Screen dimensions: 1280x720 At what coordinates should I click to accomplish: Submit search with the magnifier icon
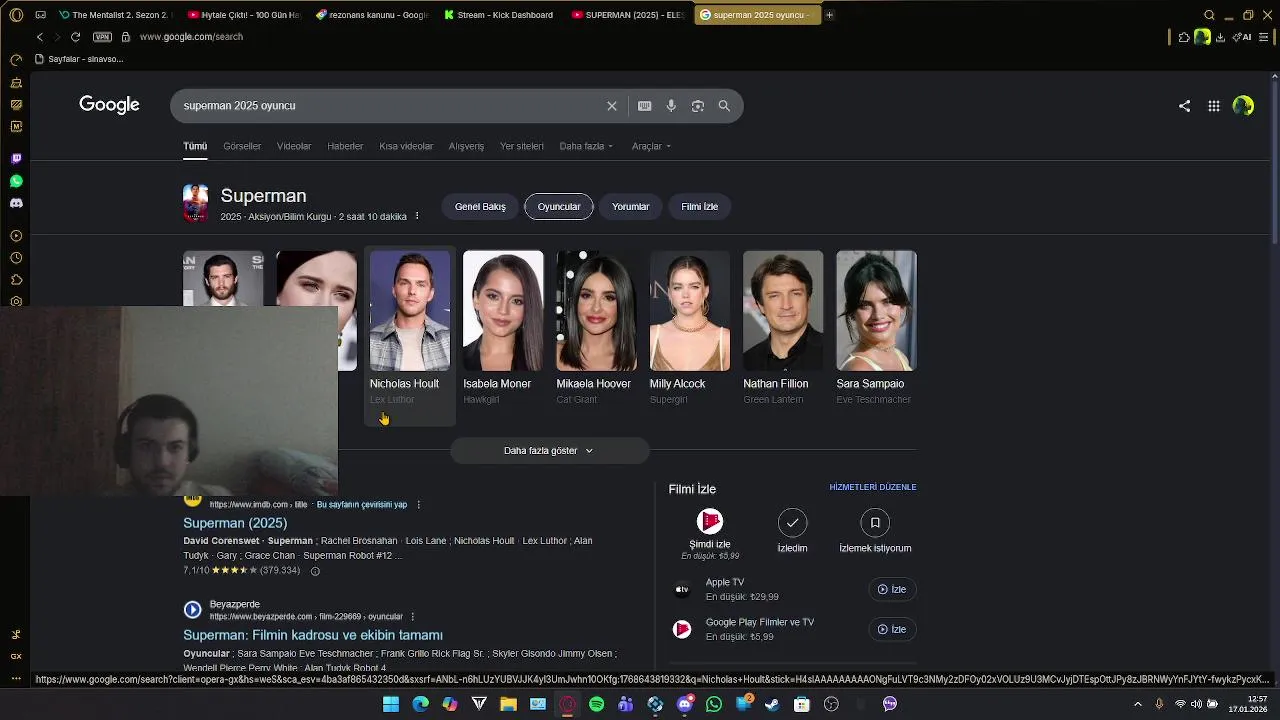click(x=724, y=106)
